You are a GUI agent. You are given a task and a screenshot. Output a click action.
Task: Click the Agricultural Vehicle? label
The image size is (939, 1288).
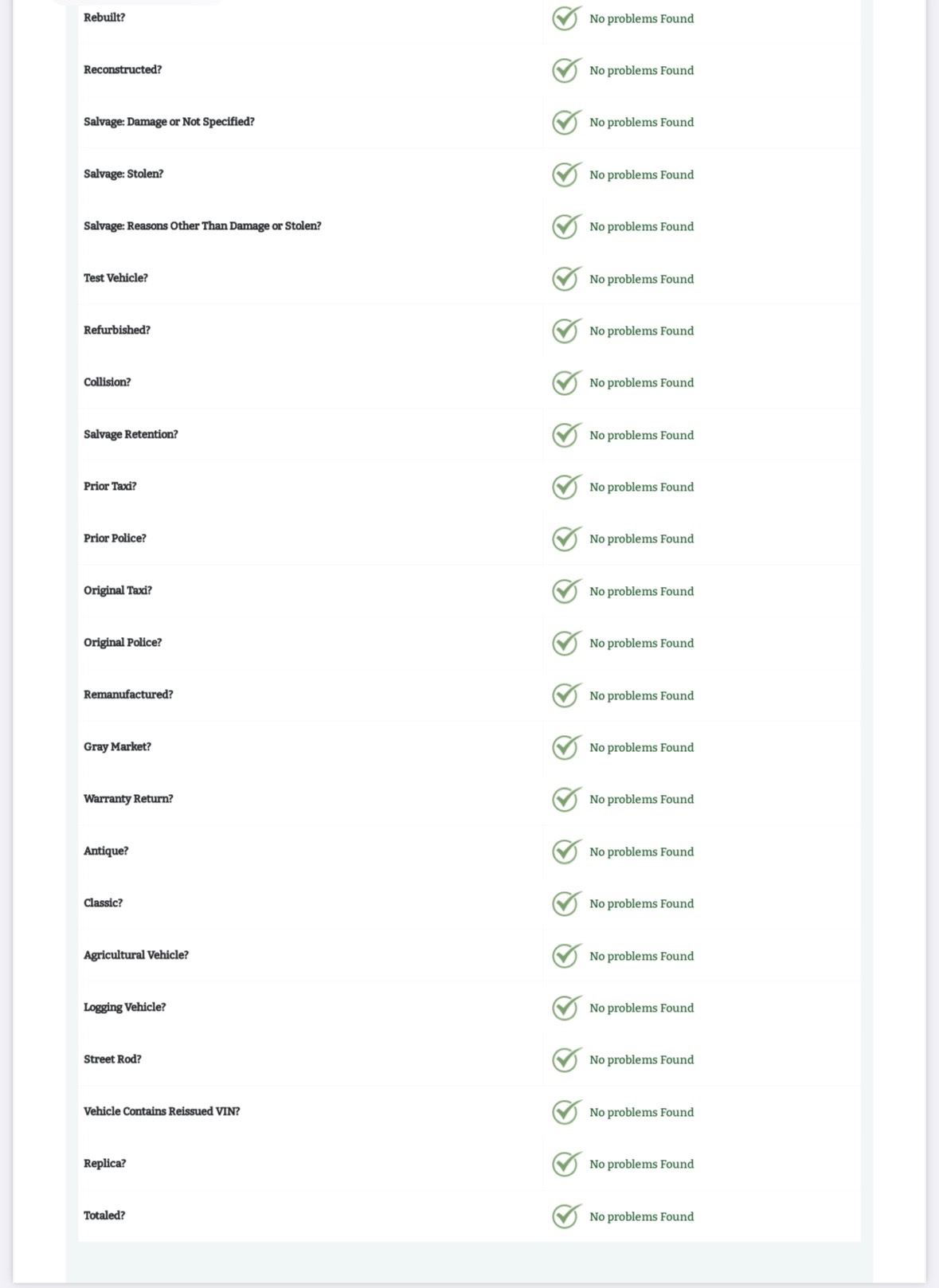136,955
